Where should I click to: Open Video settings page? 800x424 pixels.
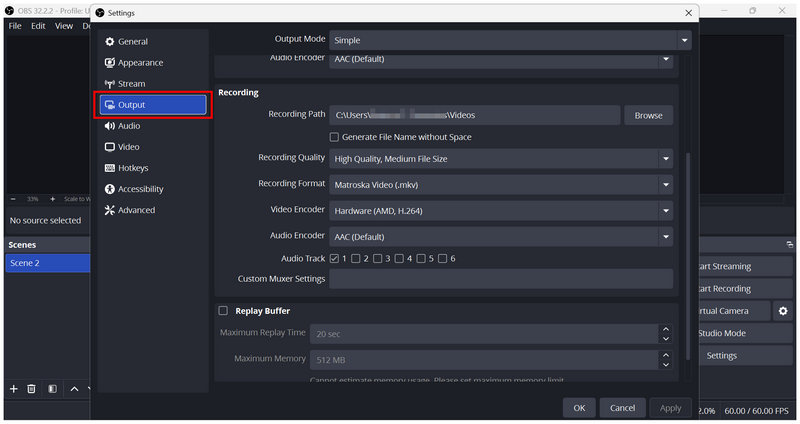coord(153,147)
